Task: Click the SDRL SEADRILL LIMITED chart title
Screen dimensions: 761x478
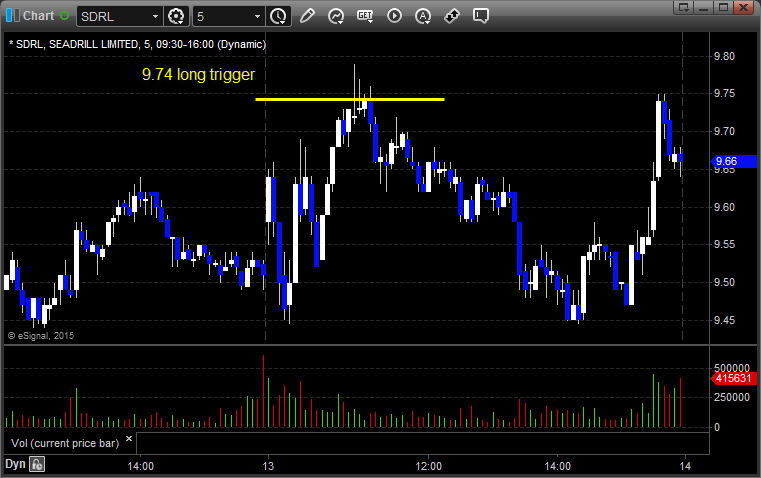Action: (138, 44)
